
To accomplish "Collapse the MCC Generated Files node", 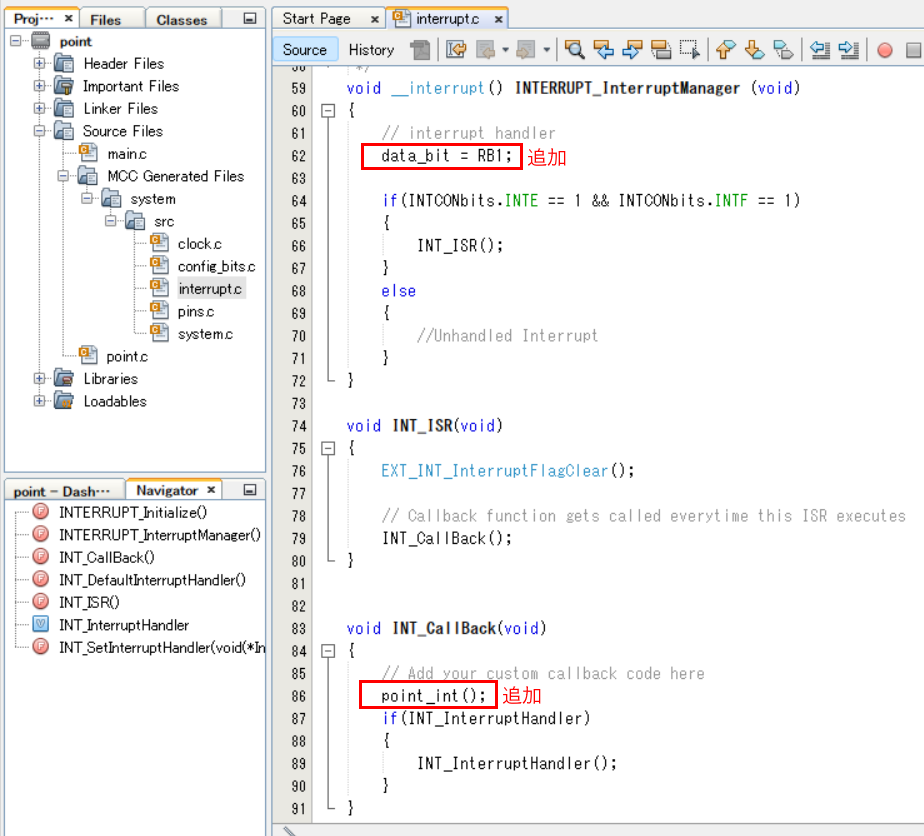I will tap(64, 176).
